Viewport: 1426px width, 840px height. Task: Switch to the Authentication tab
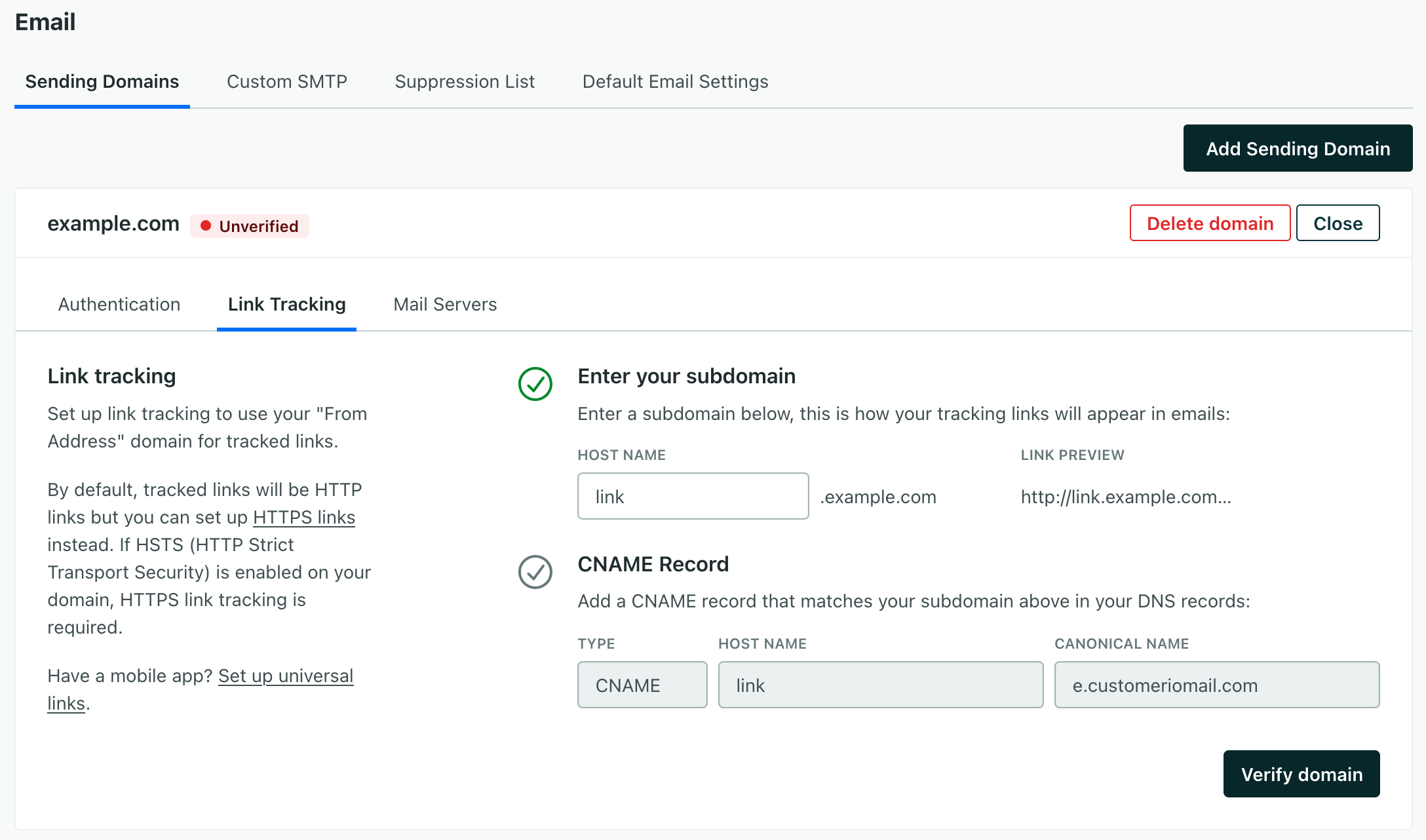[x=118, y=304]
